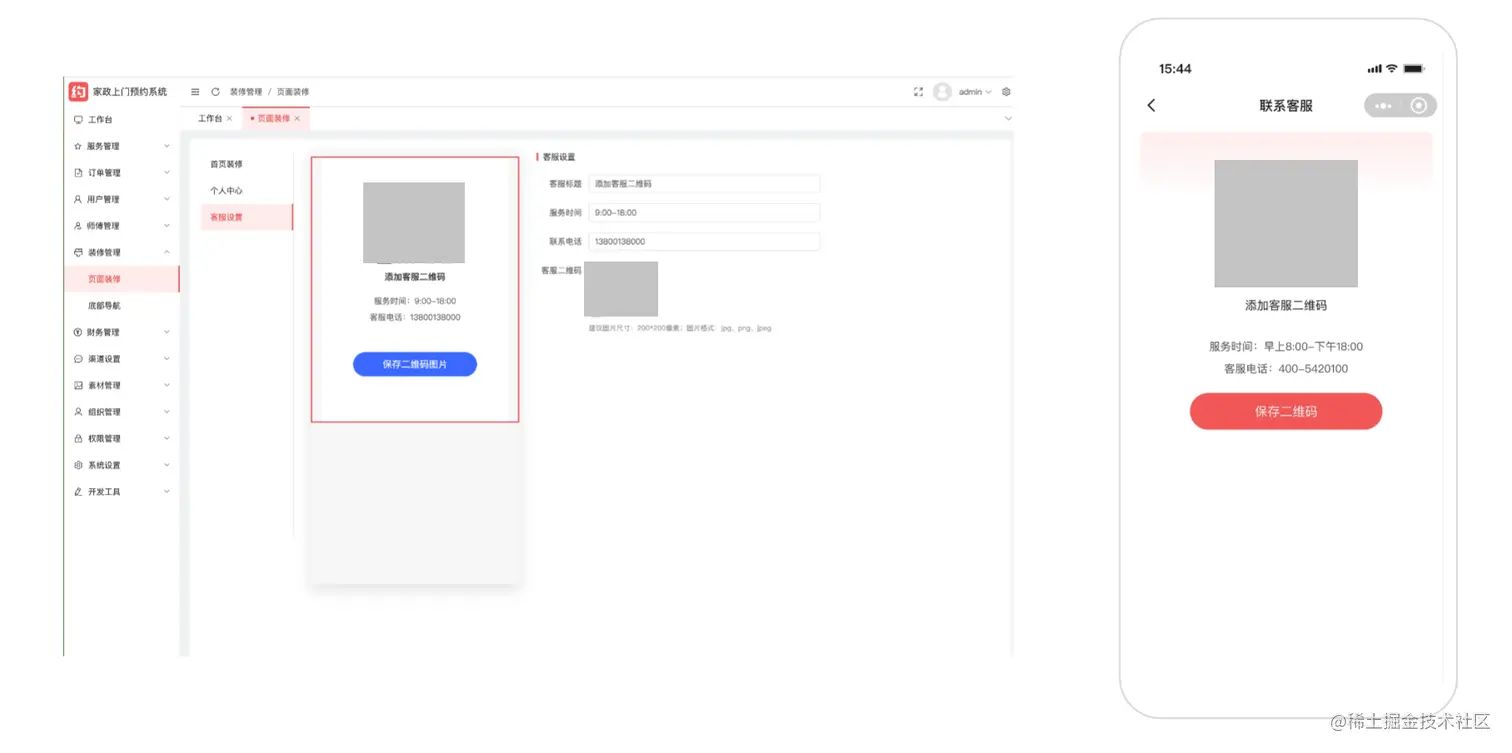Expand the 财务管理 chevron
The width and height of the screenshot is (1512, 753).
pyautogui.click(x=167, y=332)
